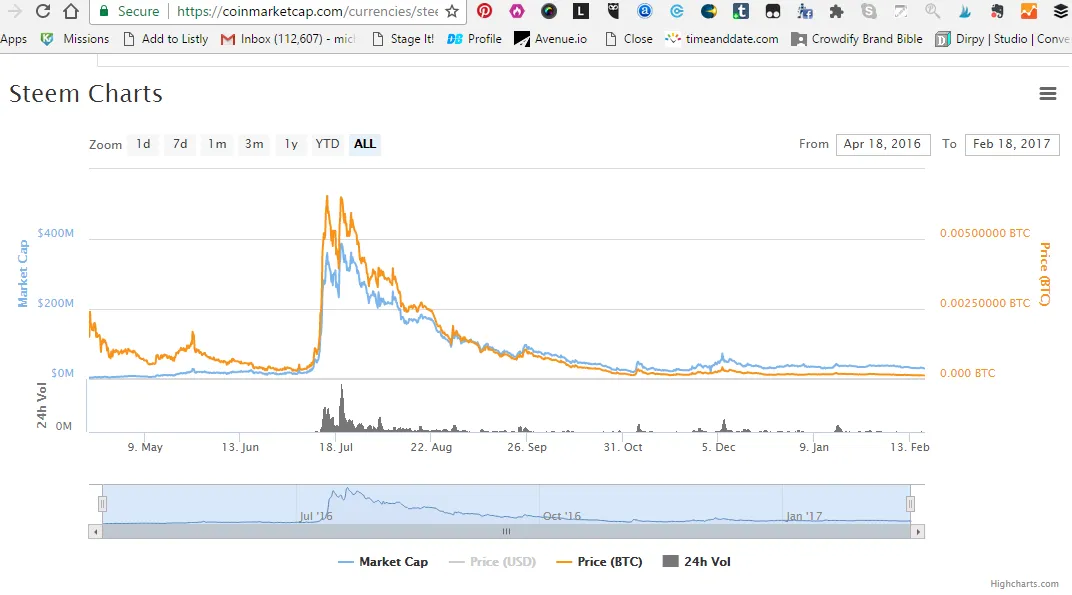Viewport: 1072px width, 595px height.
Task: Toggle Price (USD) series in legend
Action: pos(492,561)
